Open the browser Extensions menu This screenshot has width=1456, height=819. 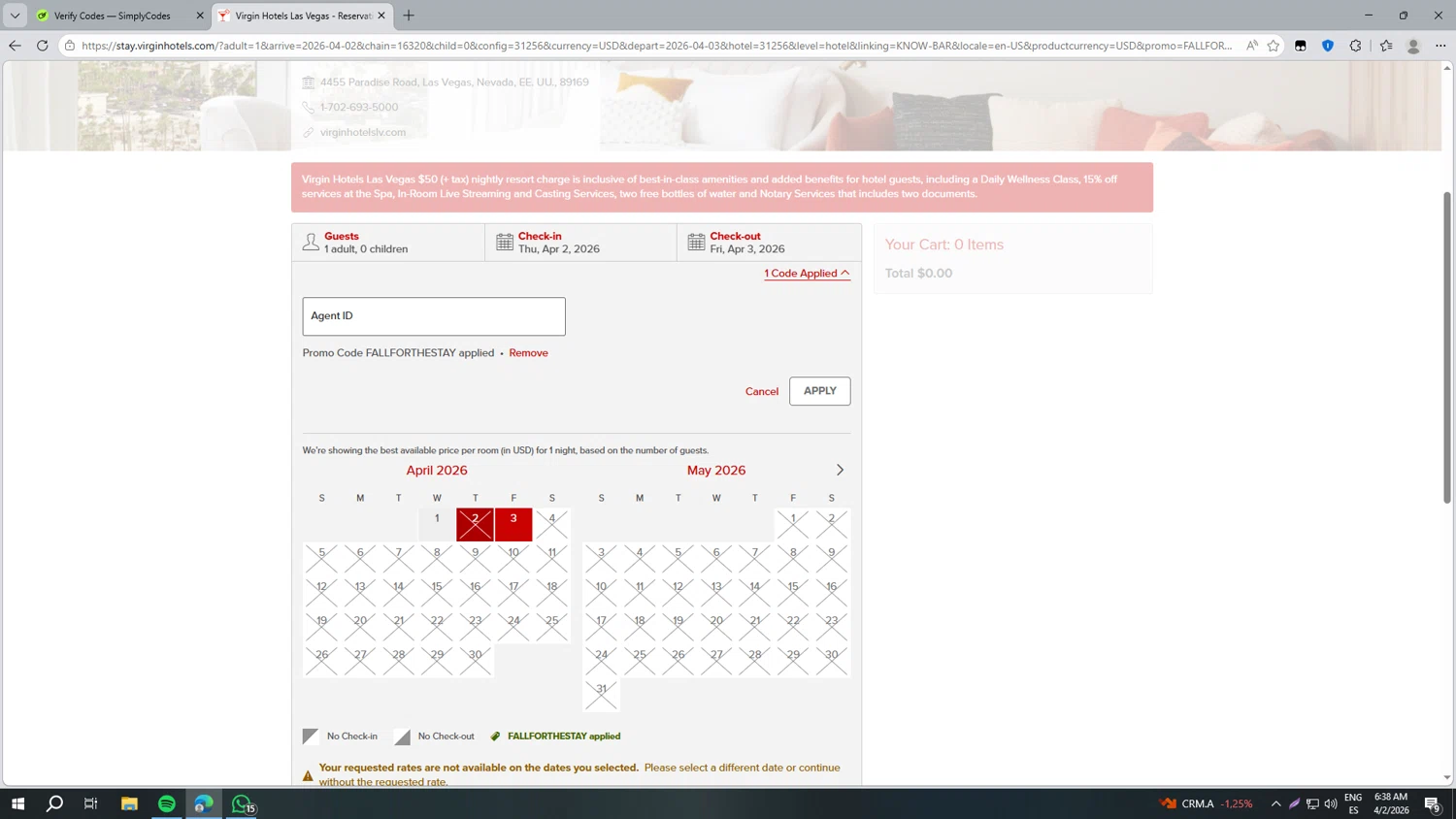(1355, 46)
